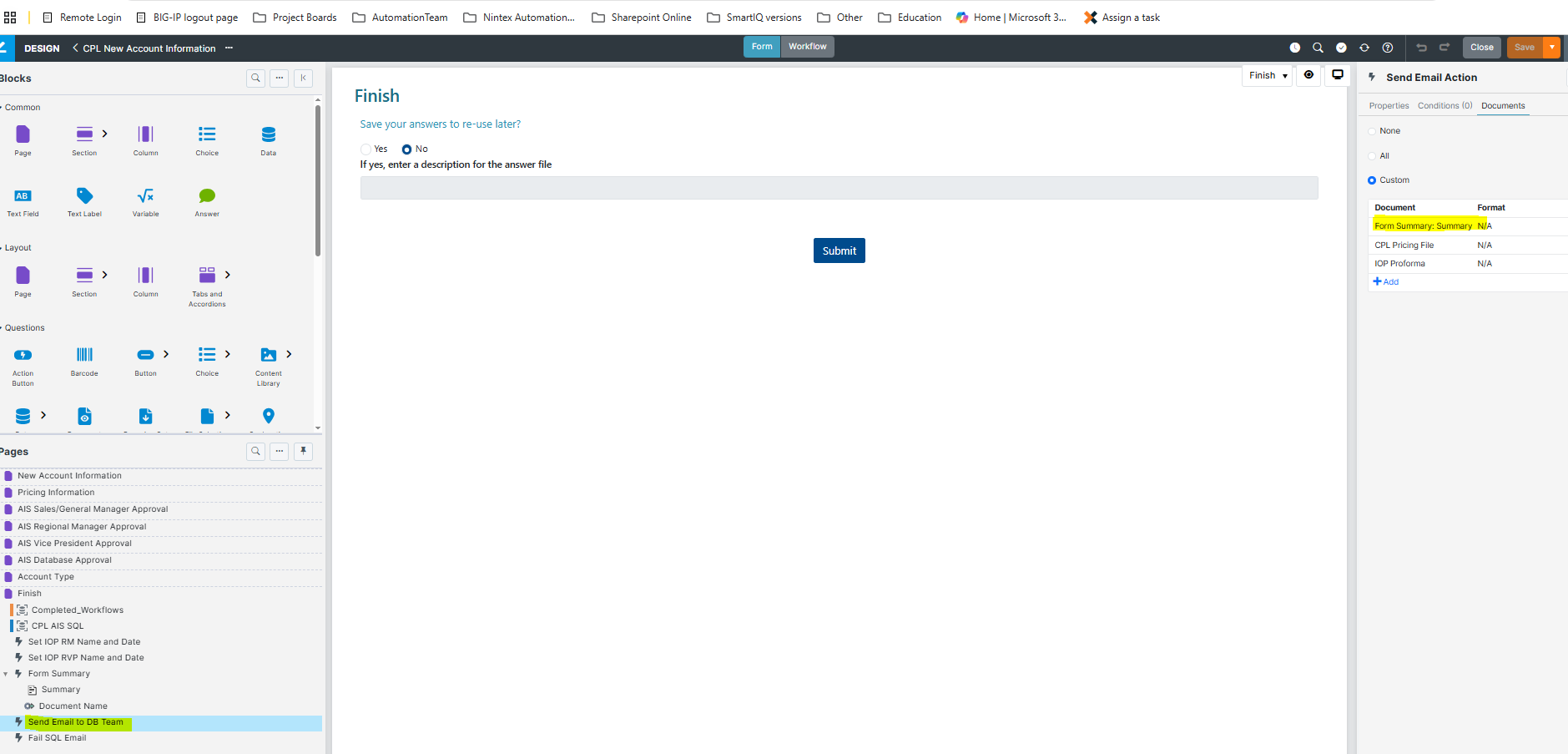Select the Variable block icon
The width and height of the screenshot is (1568, 754).
[x=145, y=195]
